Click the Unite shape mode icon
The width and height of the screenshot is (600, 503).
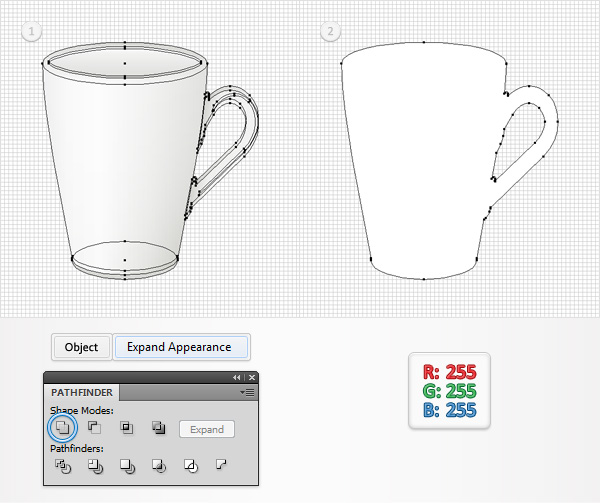pyautogui.click(x=62, y=427)
